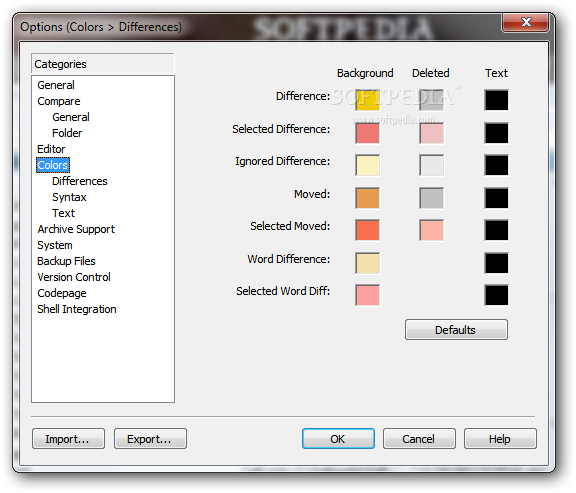Click the Background column label

pyautogui.click(x=365, y=73)
